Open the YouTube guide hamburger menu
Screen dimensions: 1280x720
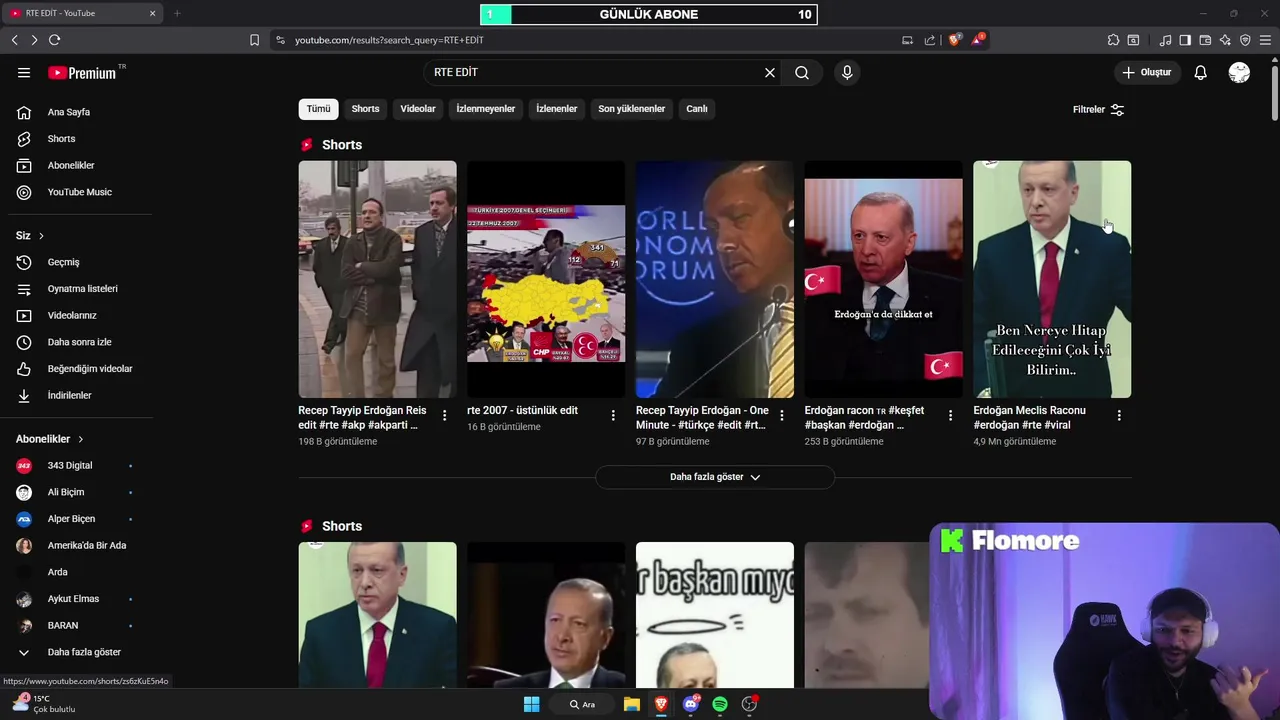(24, 73)
